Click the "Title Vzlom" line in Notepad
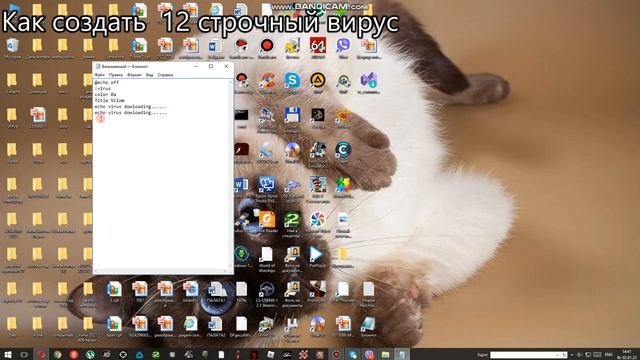The height and width of the screenshot is (360, 640). point(109,100)
